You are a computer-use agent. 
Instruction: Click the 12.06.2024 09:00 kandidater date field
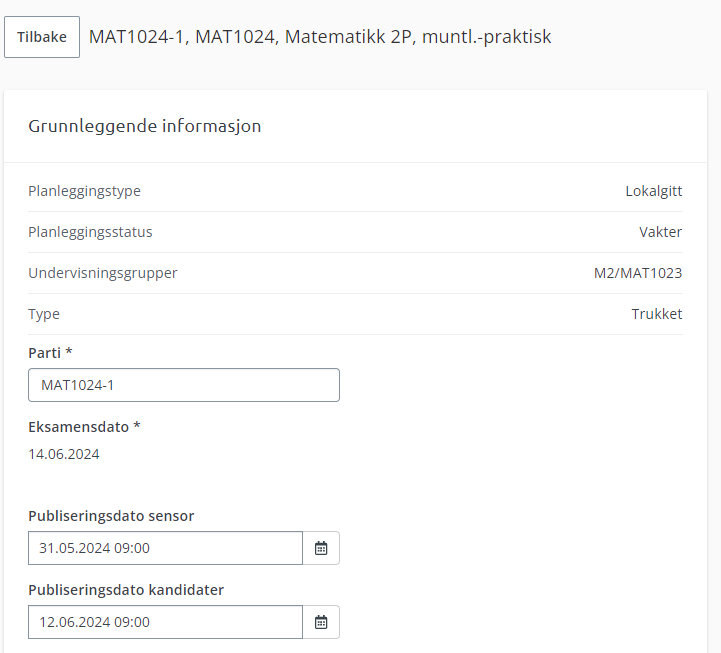[x=166, y=622]
